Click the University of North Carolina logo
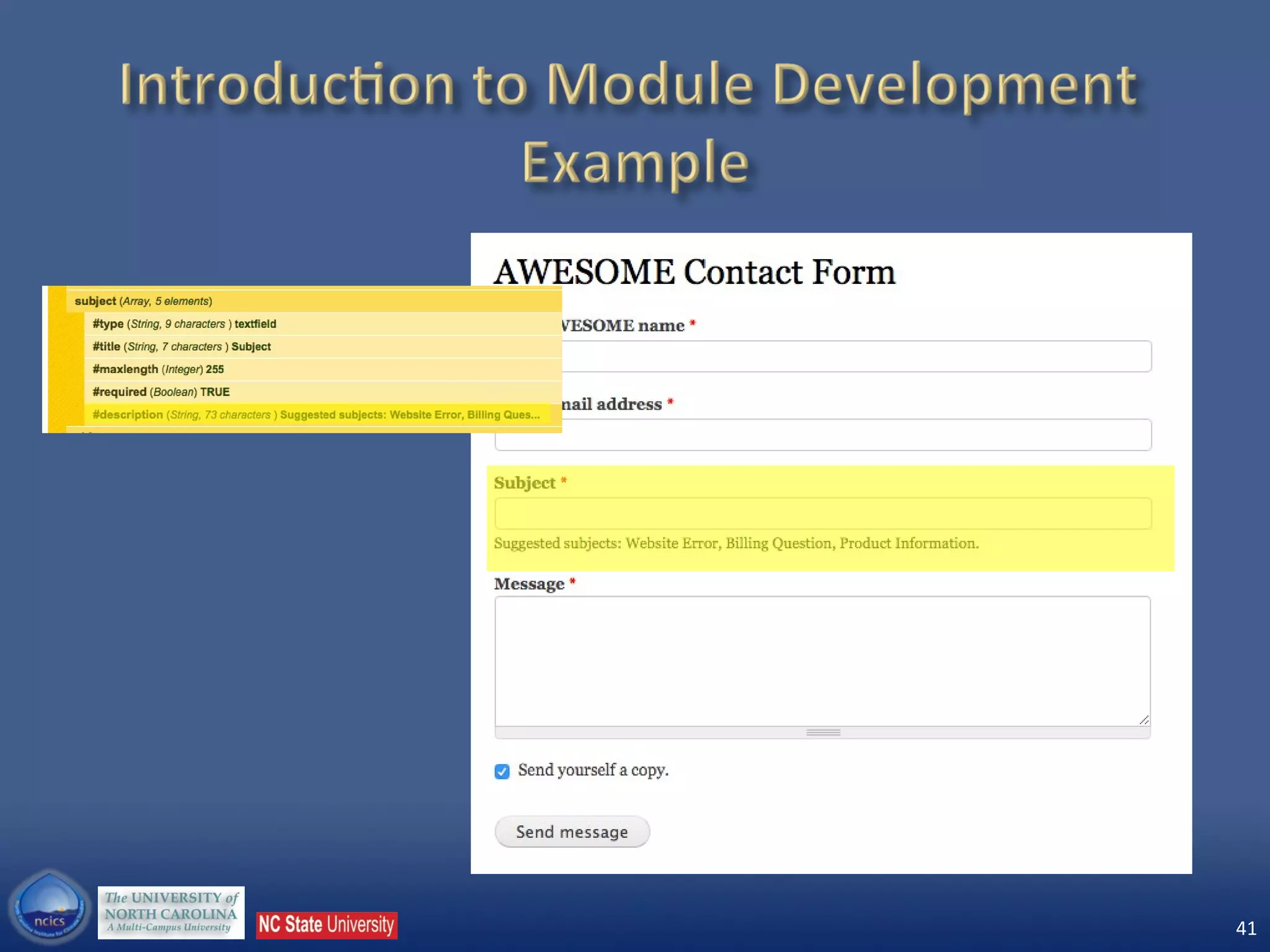This screenshot has height=952, width=1270. click(171, 912)
